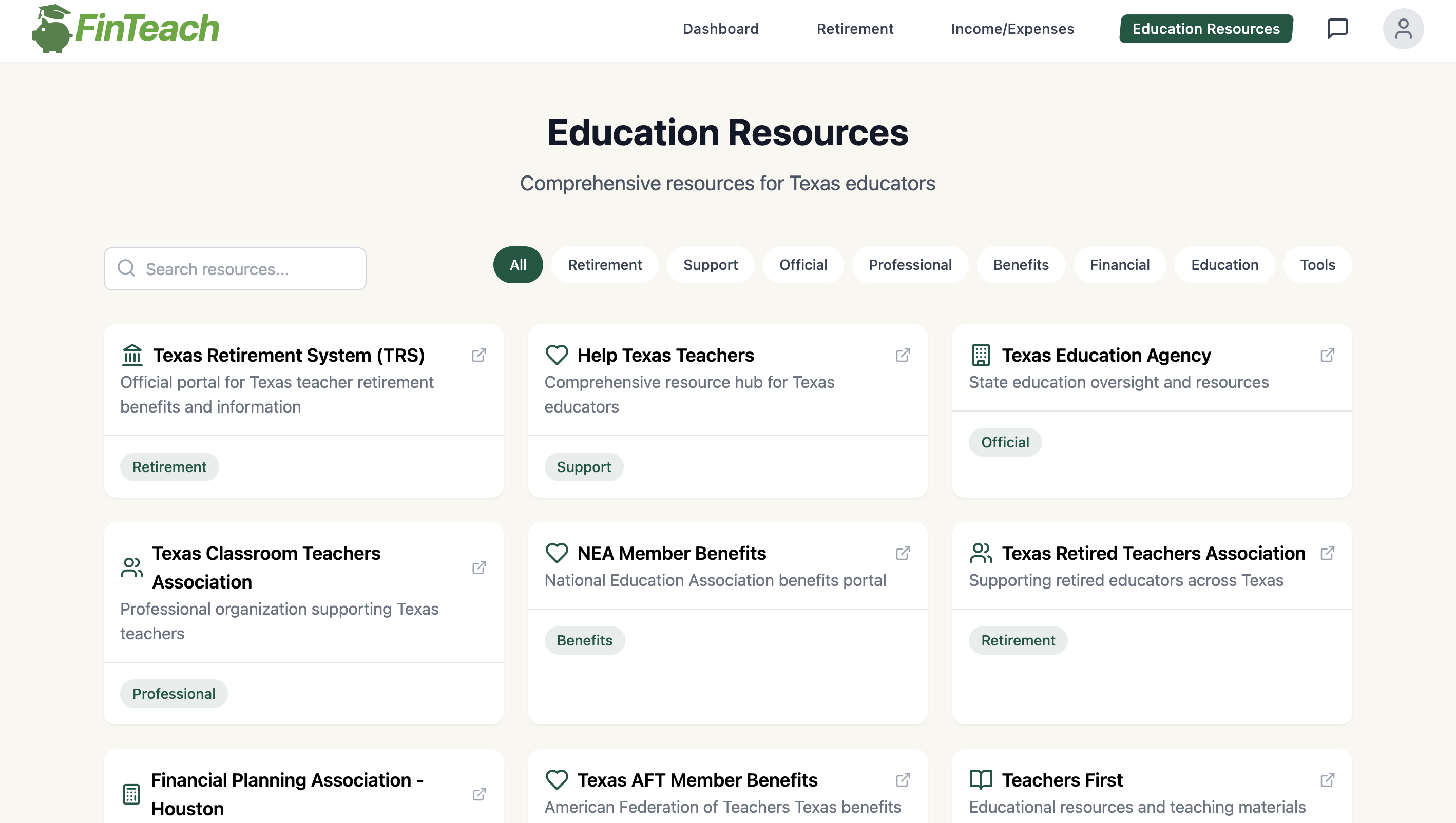Image resolution: width=1456 pixels, height=823 pixels.
Task: Filter resources by Tools category
Action: pyautogui.click(x=1317, y=265)
